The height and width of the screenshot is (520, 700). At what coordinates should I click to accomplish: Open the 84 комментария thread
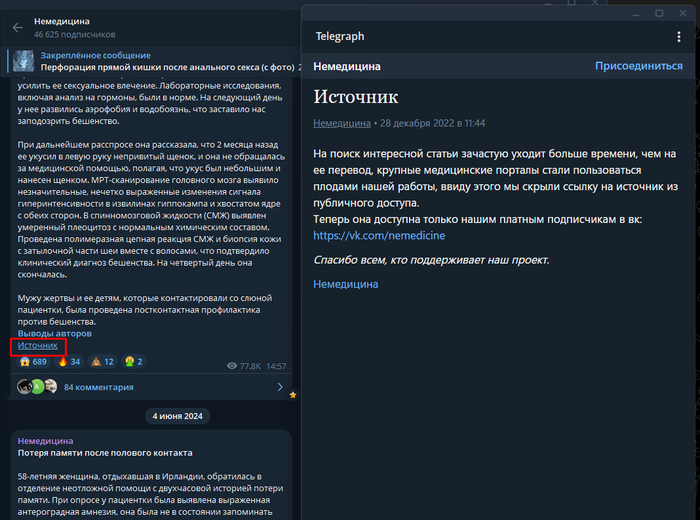click(x=98, y=387)
